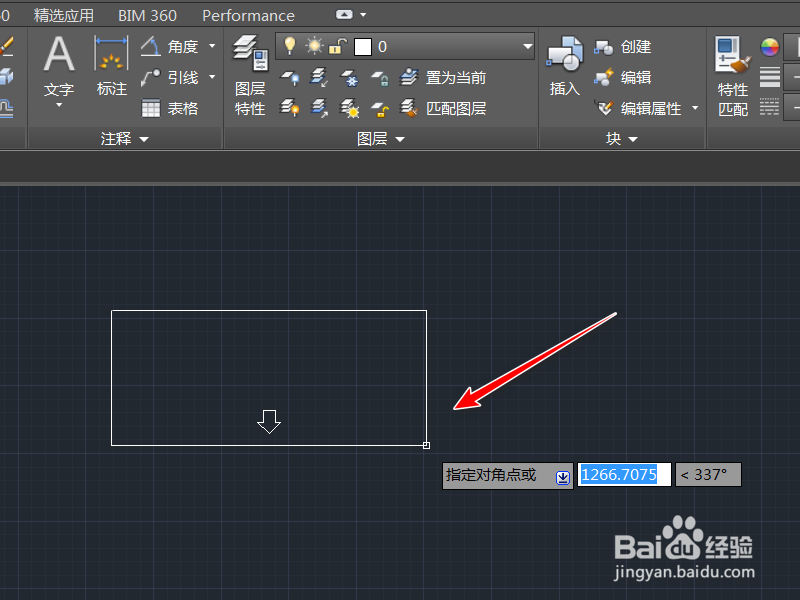Click the Unlock layer open padlock icon
This screenshot has height=600, width=800.
(x=380, y=109)
